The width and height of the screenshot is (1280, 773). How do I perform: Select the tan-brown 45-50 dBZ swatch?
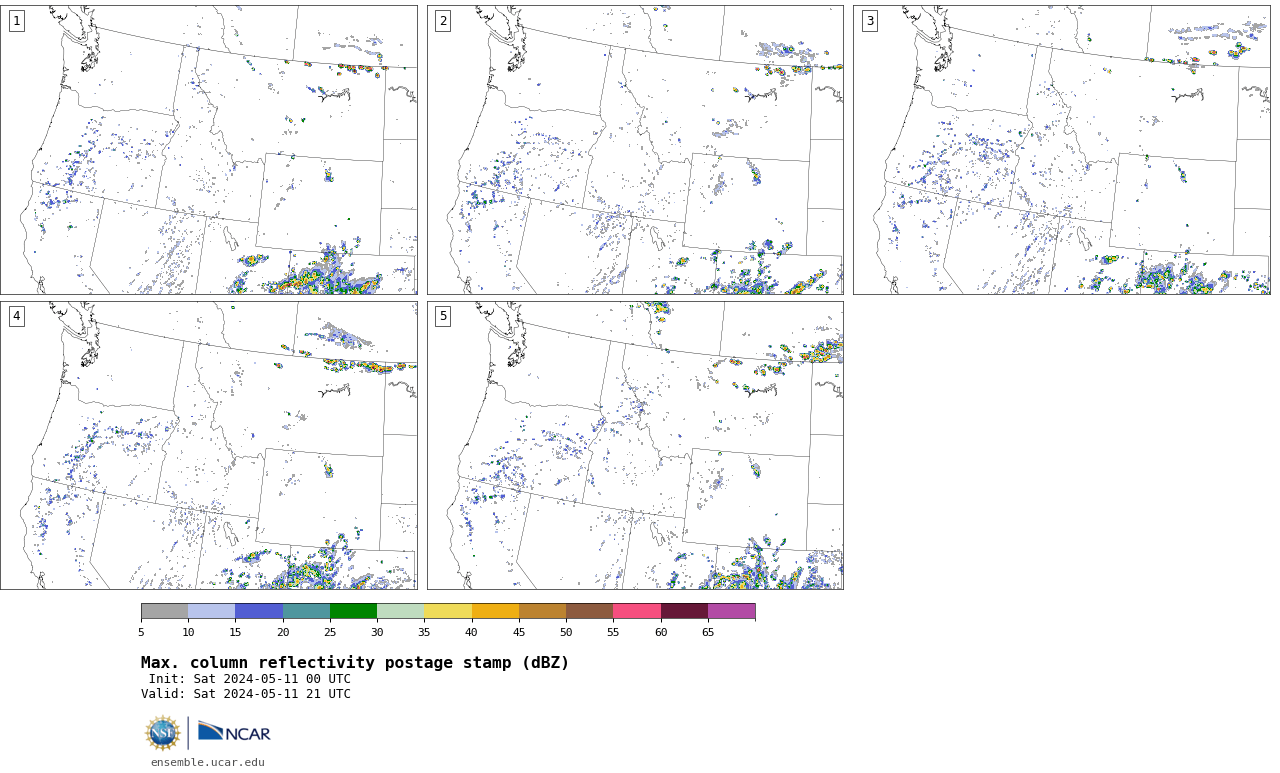tap(542, 611)
